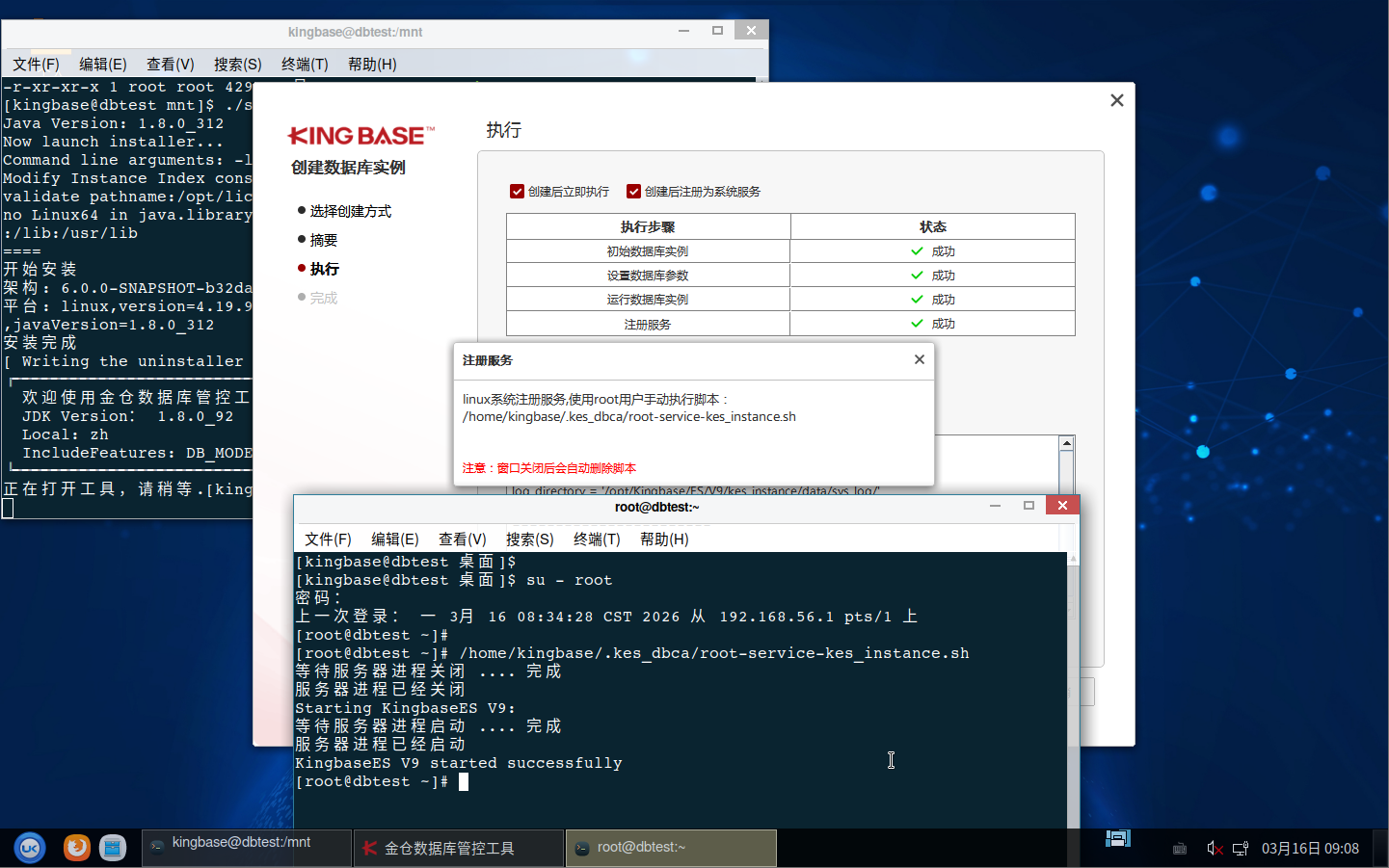
Task: Select the 摘要 wizard step
Action: (324, 240)
